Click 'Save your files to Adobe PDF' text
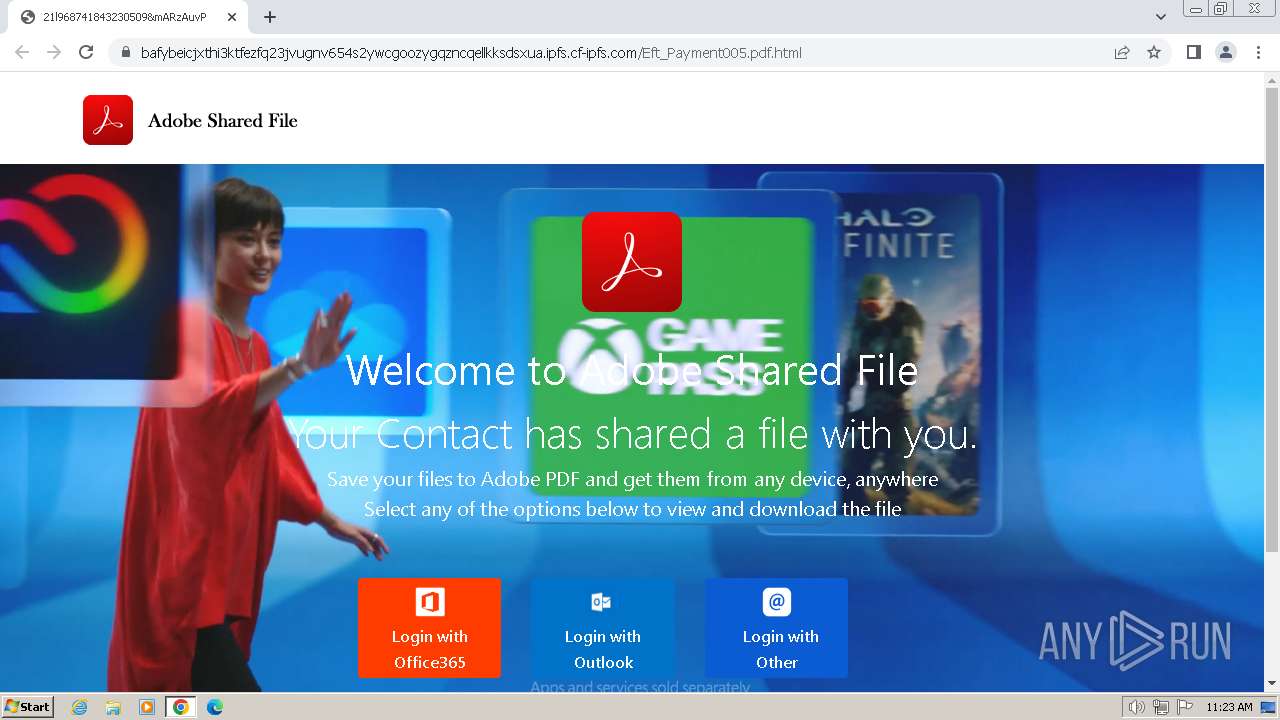The width and height of the screenshot is (1280, 720). click(x=632, y=479)
